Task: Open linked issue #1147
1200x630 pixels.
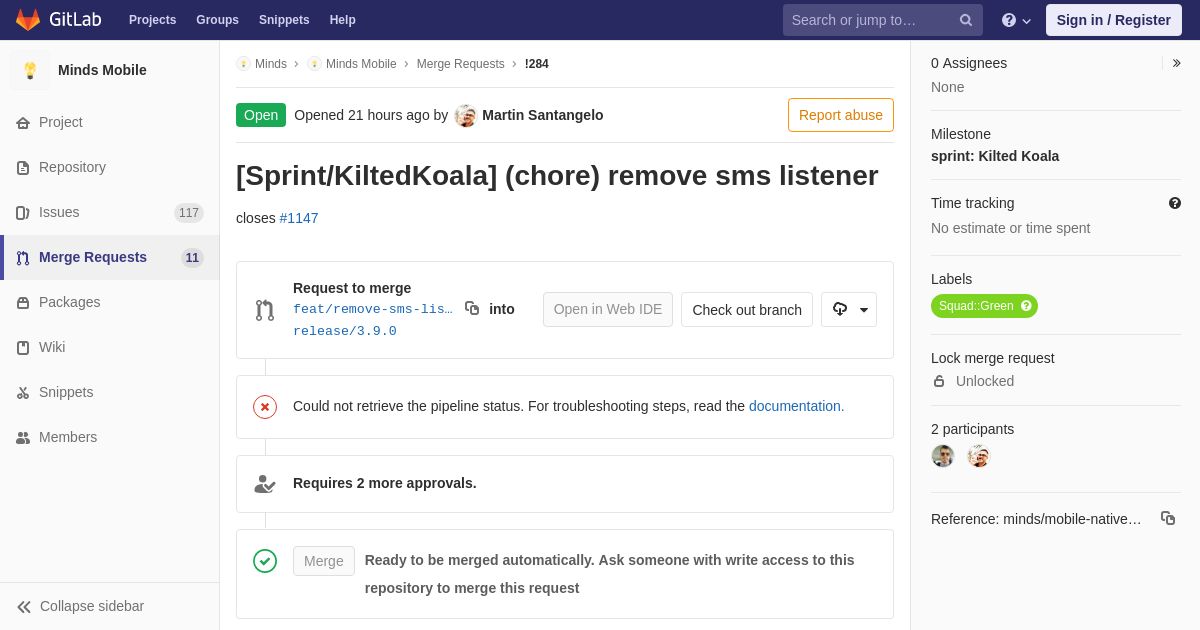Action: click(x=299, y=218)
